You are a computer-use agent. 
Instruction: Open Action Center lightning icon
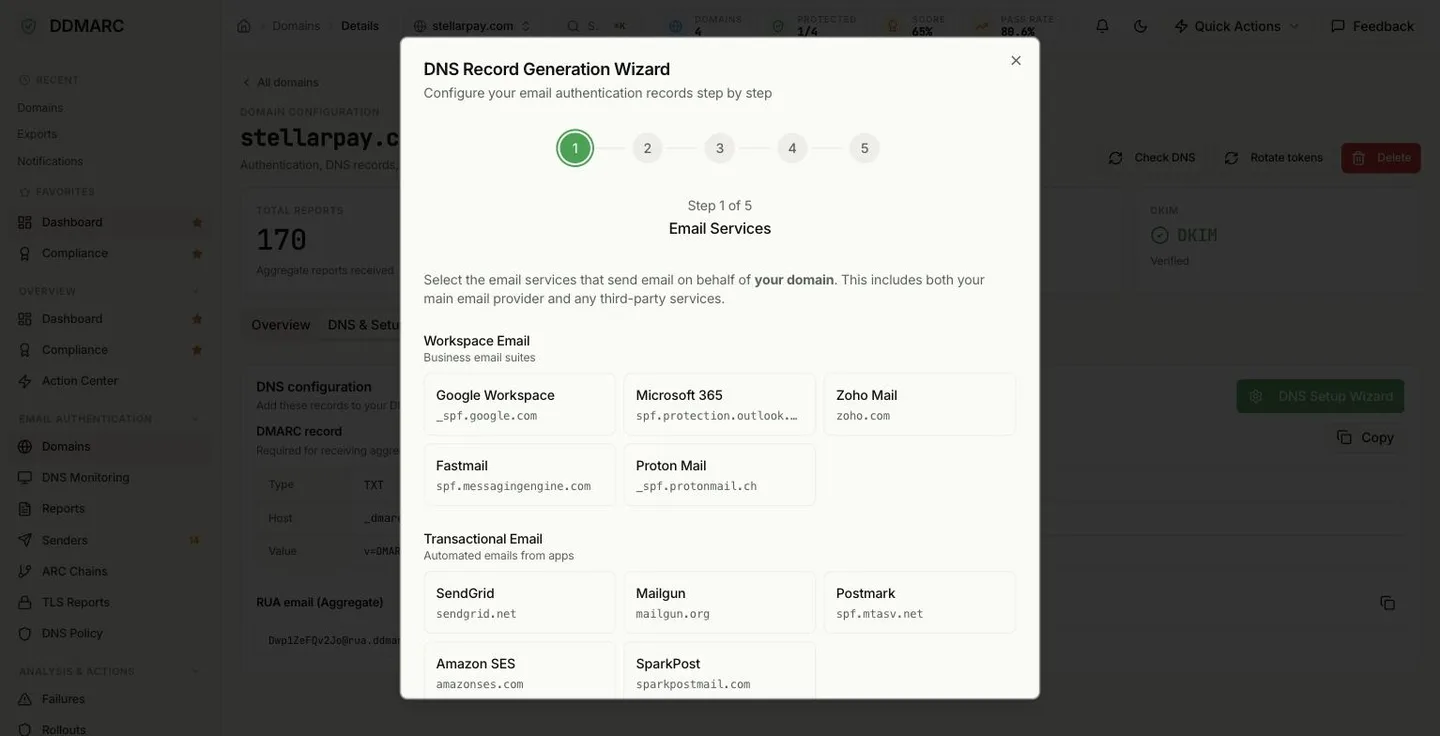pyautogui.click(x=25, y=381)
